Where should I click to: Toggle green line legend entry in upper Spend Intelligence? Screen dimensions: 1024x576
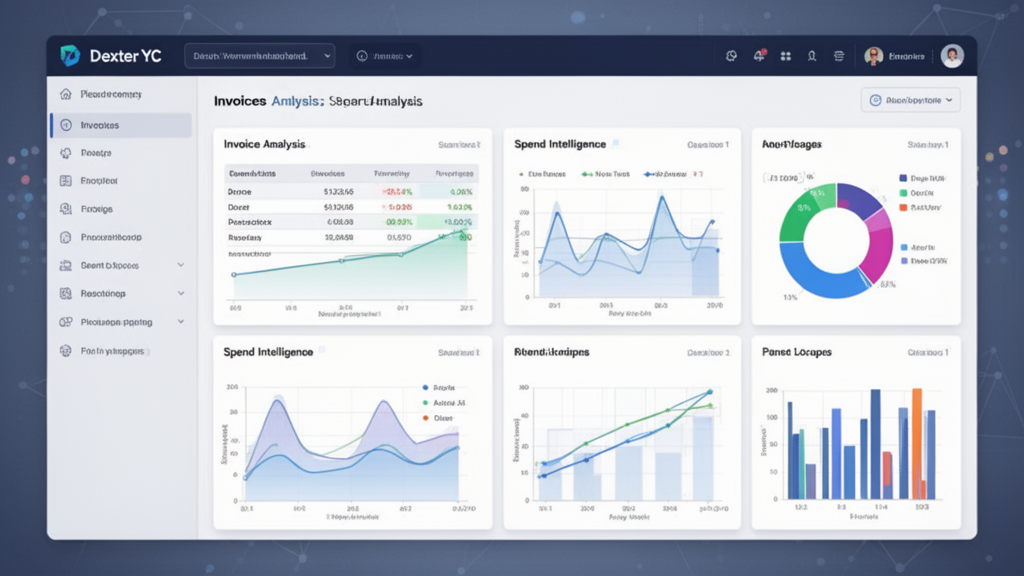tap(605, 174)
